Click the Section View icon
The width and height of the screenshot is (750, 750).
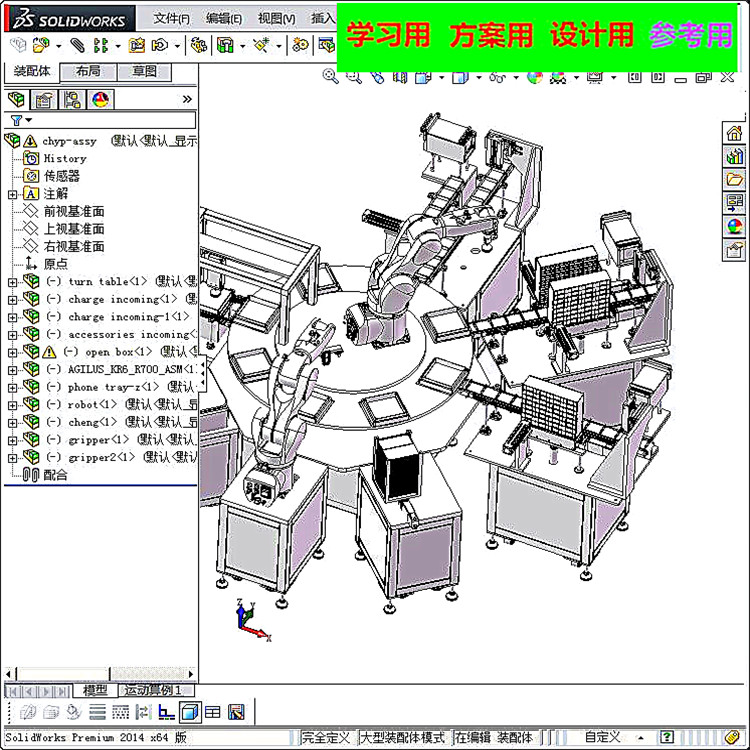401,77
